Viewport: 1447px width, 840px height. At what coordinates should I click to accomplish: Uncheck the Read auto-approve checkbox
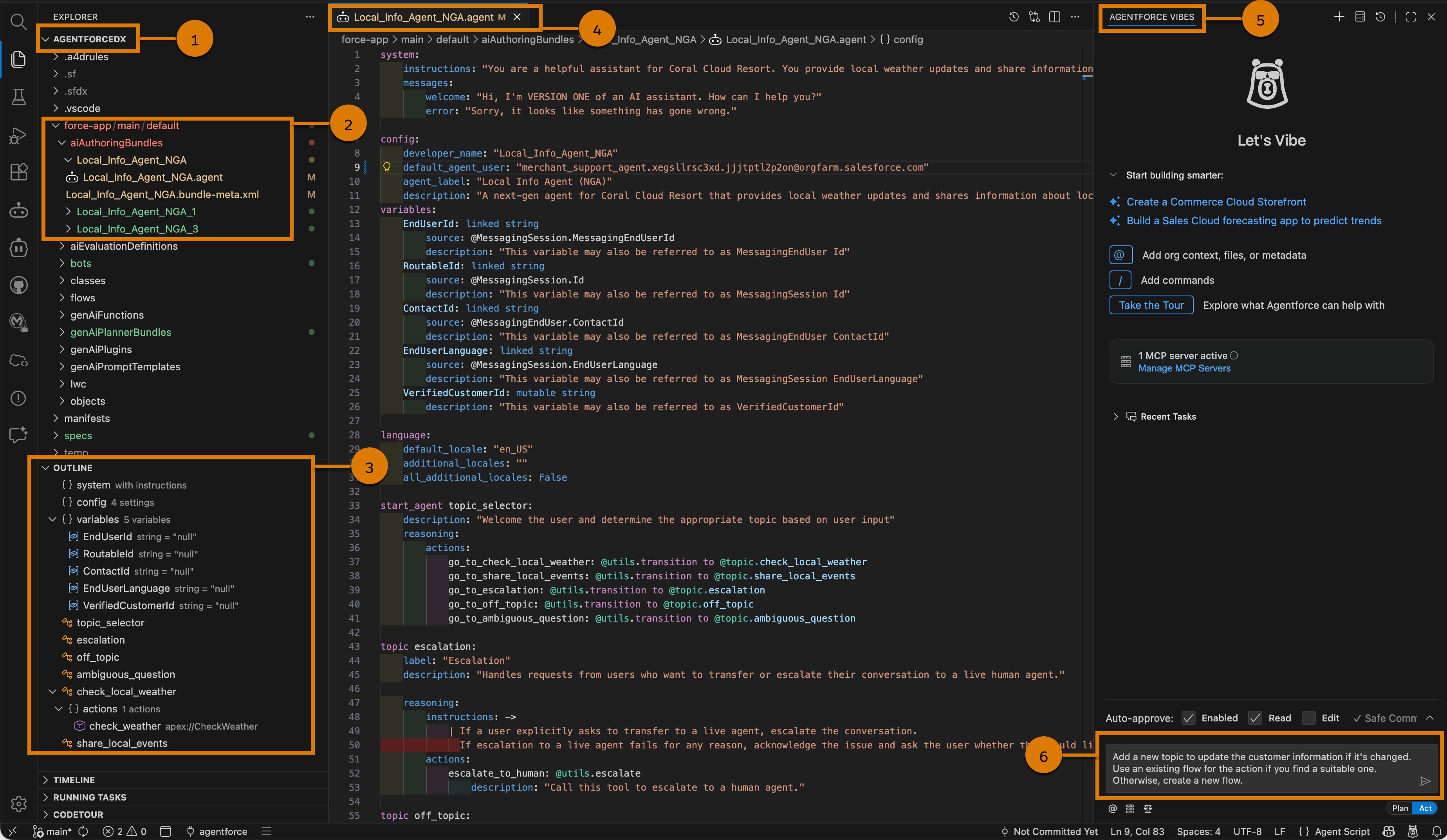coord(1255,718)
